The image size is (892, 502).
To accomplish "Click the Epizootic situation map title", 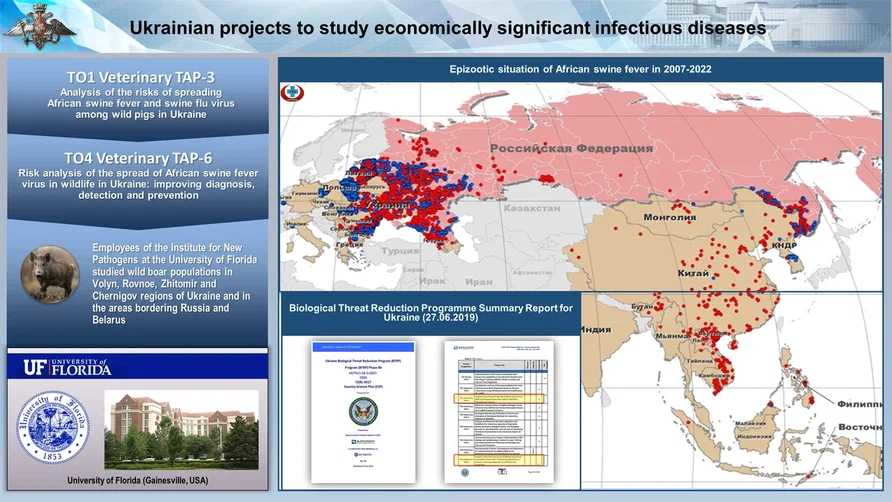I will 580,69.
